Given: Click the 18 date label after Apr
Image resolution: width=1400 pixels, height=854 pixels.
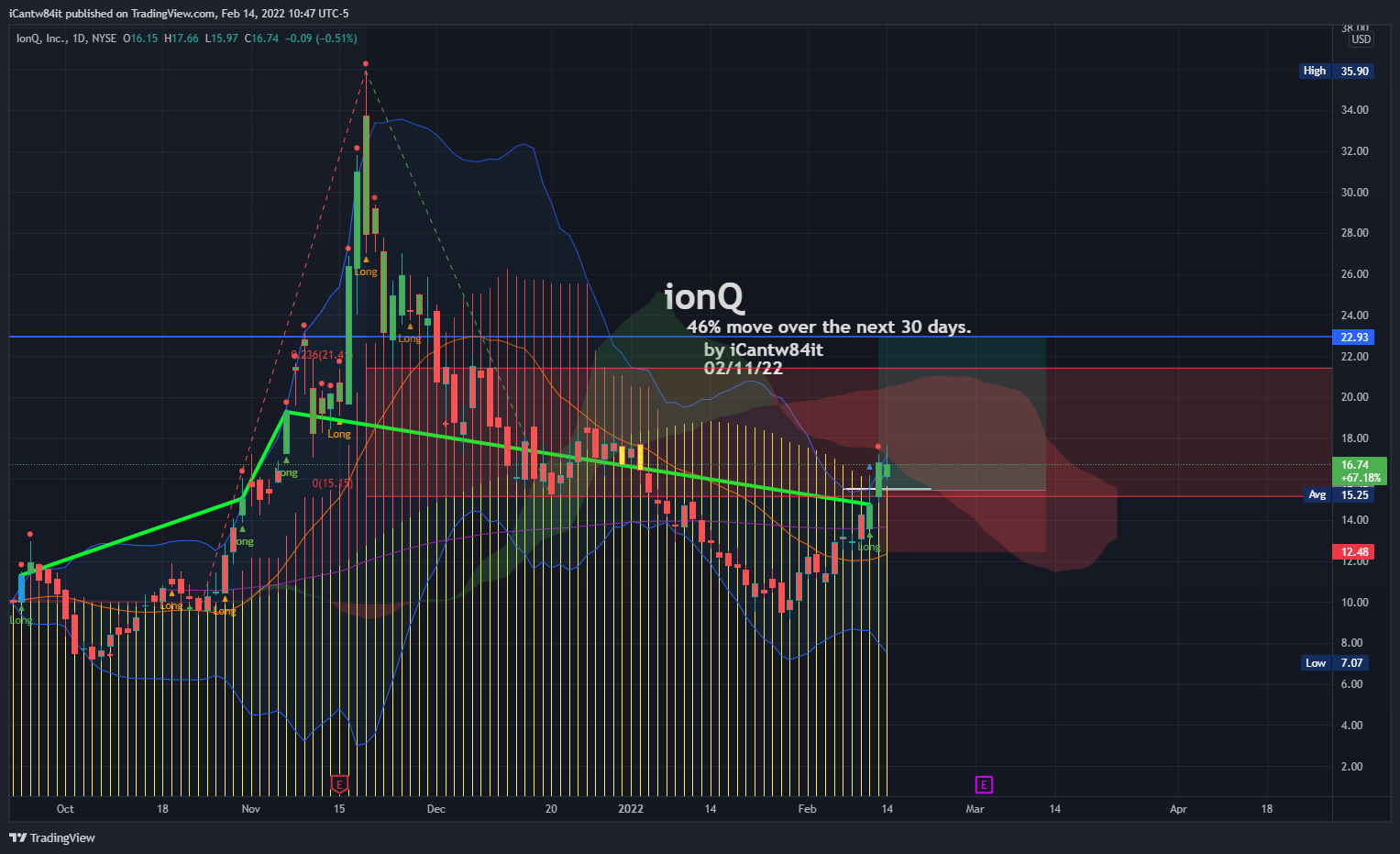Looking at the screenshot, I should 1267,809.
